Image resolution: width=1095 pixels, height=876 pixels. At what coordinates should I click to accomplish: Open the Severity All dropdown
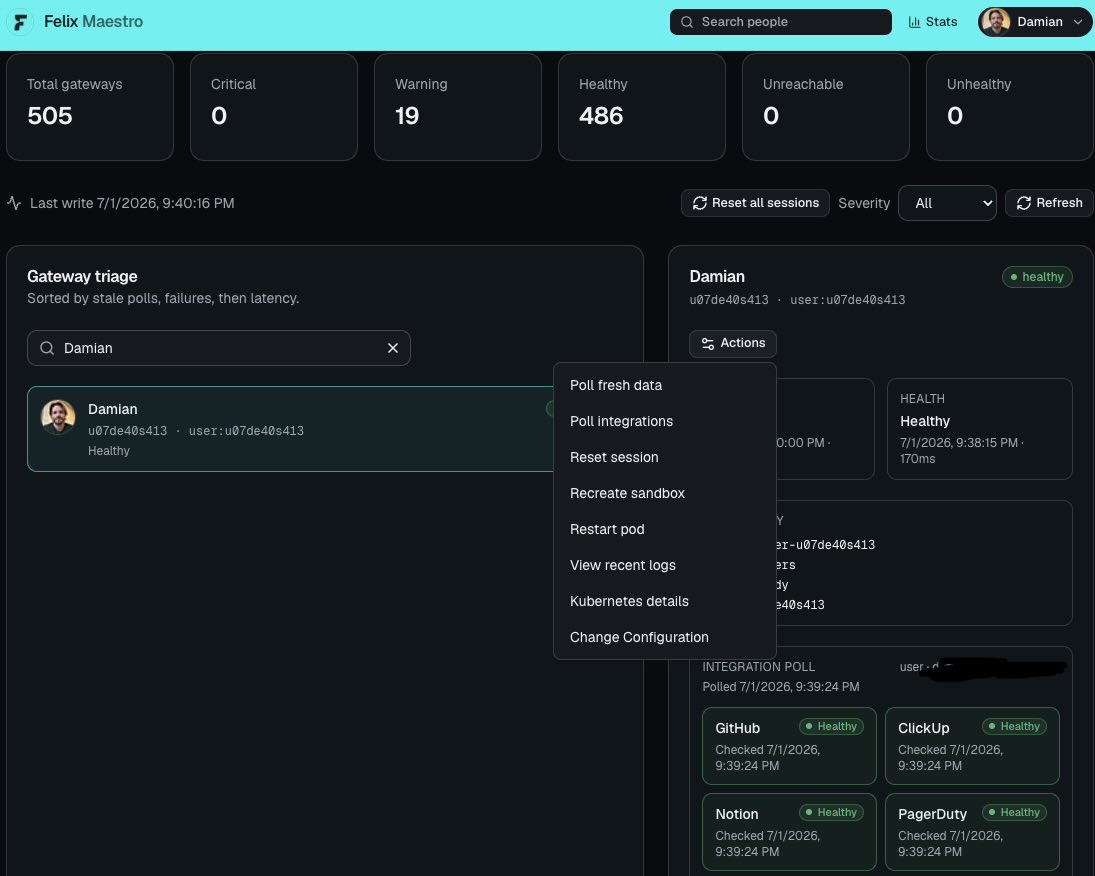click(947, 203)
